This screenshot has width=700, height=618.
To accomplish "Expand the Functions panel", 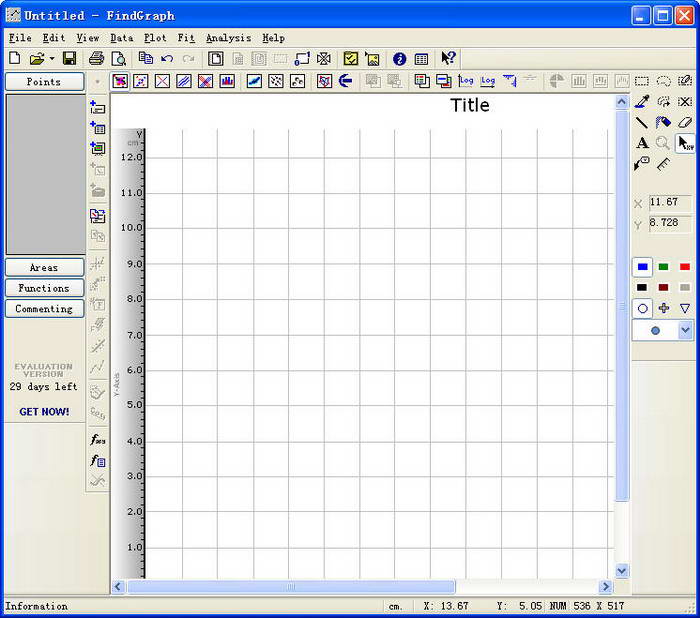I will [44, 288].
